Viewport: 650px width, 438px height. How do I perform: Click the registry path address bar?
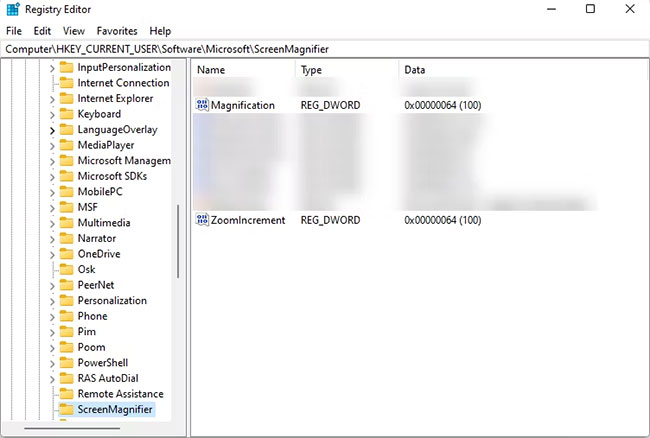[324, 49]
